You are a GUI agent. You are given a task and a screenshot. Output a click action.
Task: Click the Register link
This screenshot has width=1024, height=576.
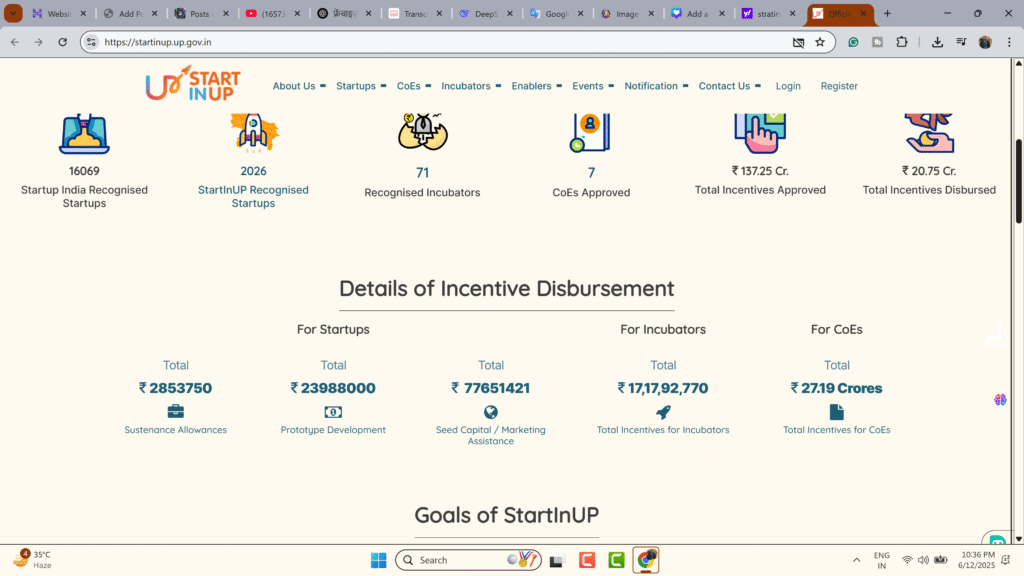839,86
